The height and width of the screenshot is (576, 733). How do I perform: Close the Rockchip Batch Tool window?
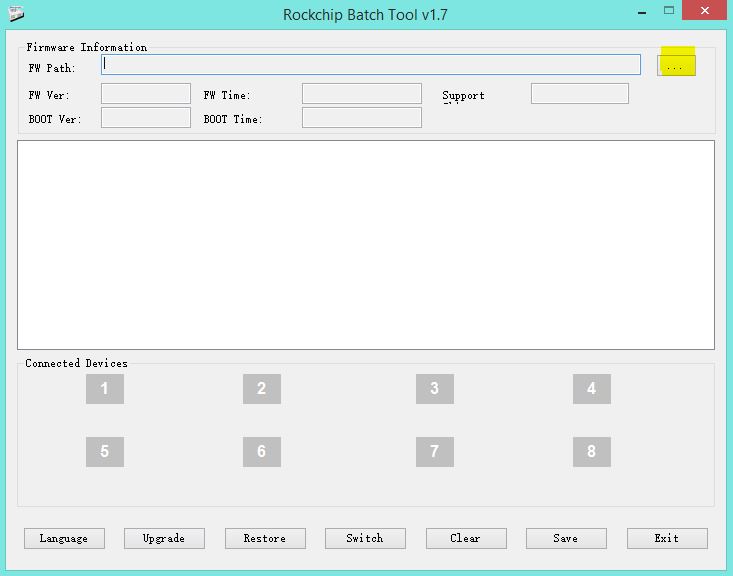click(x=704, y=10)
